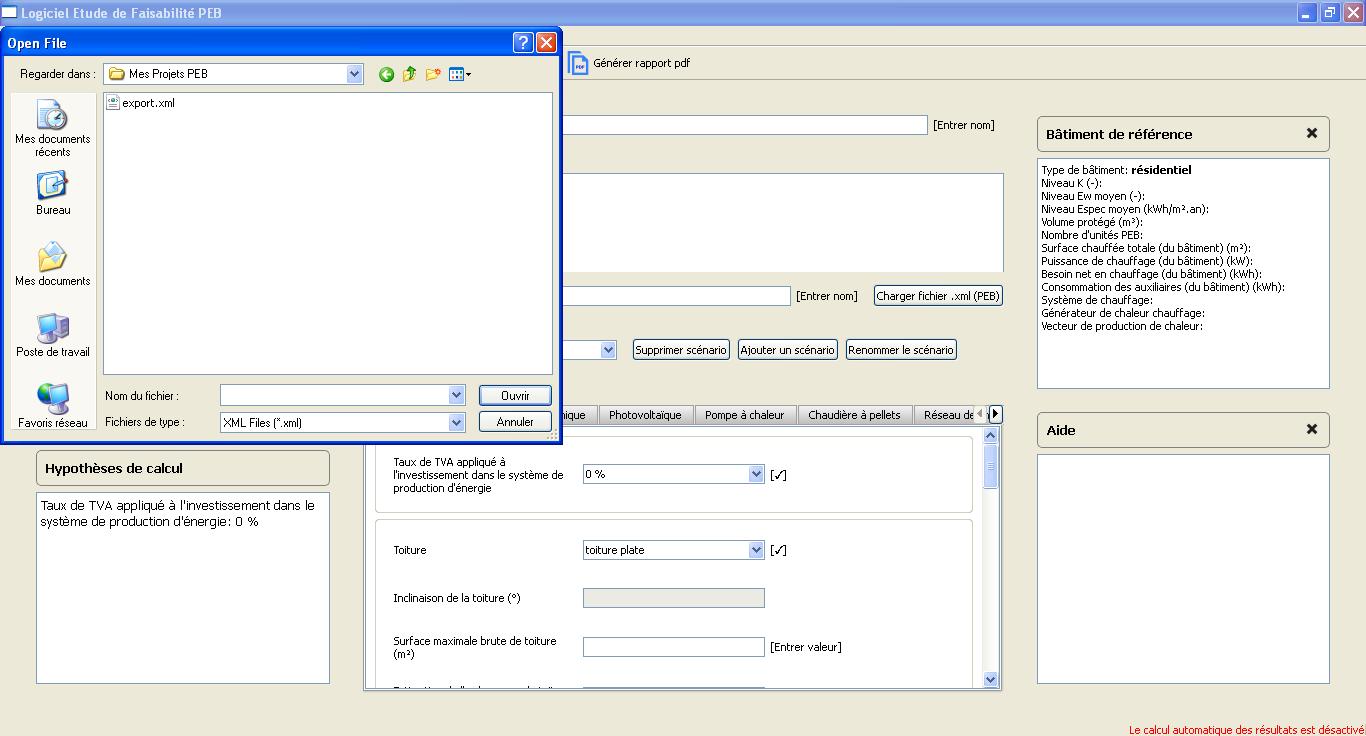The width and height of the screenshot is (1366, 736).
Task: Click the Annuler button
Action: 515,422
